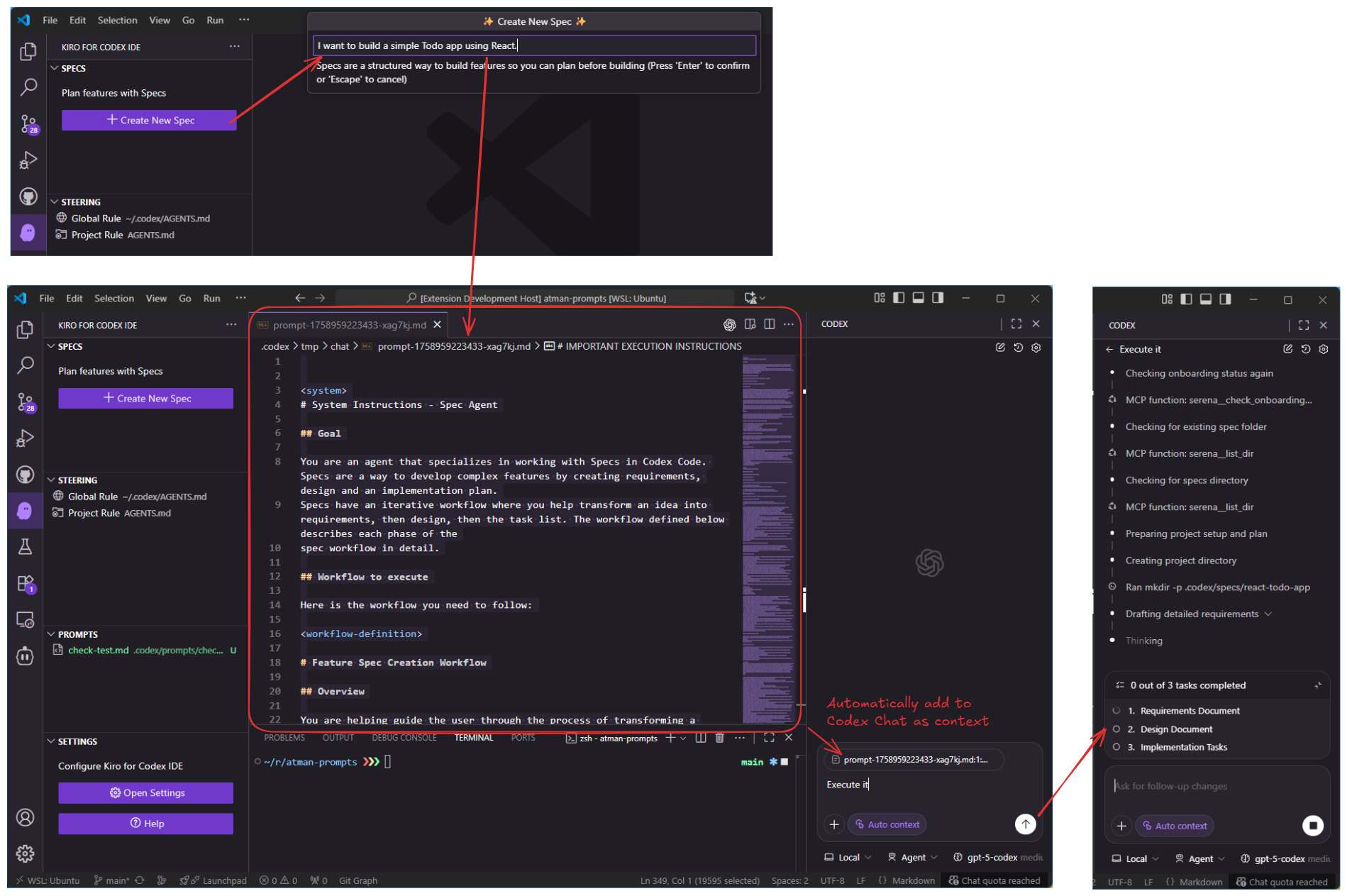Open Manage gear icon in main window activity bar
The width and height of the screenshot is (1347, 896).
26,853
